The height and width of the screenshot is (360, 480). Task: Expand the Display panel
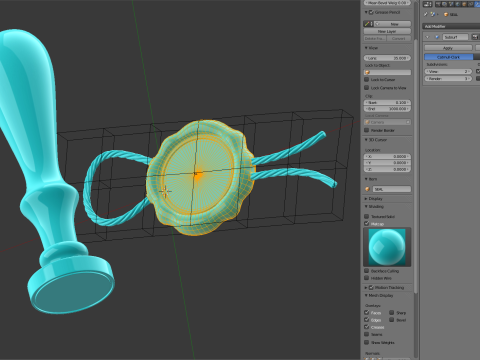tap(366, 199)
